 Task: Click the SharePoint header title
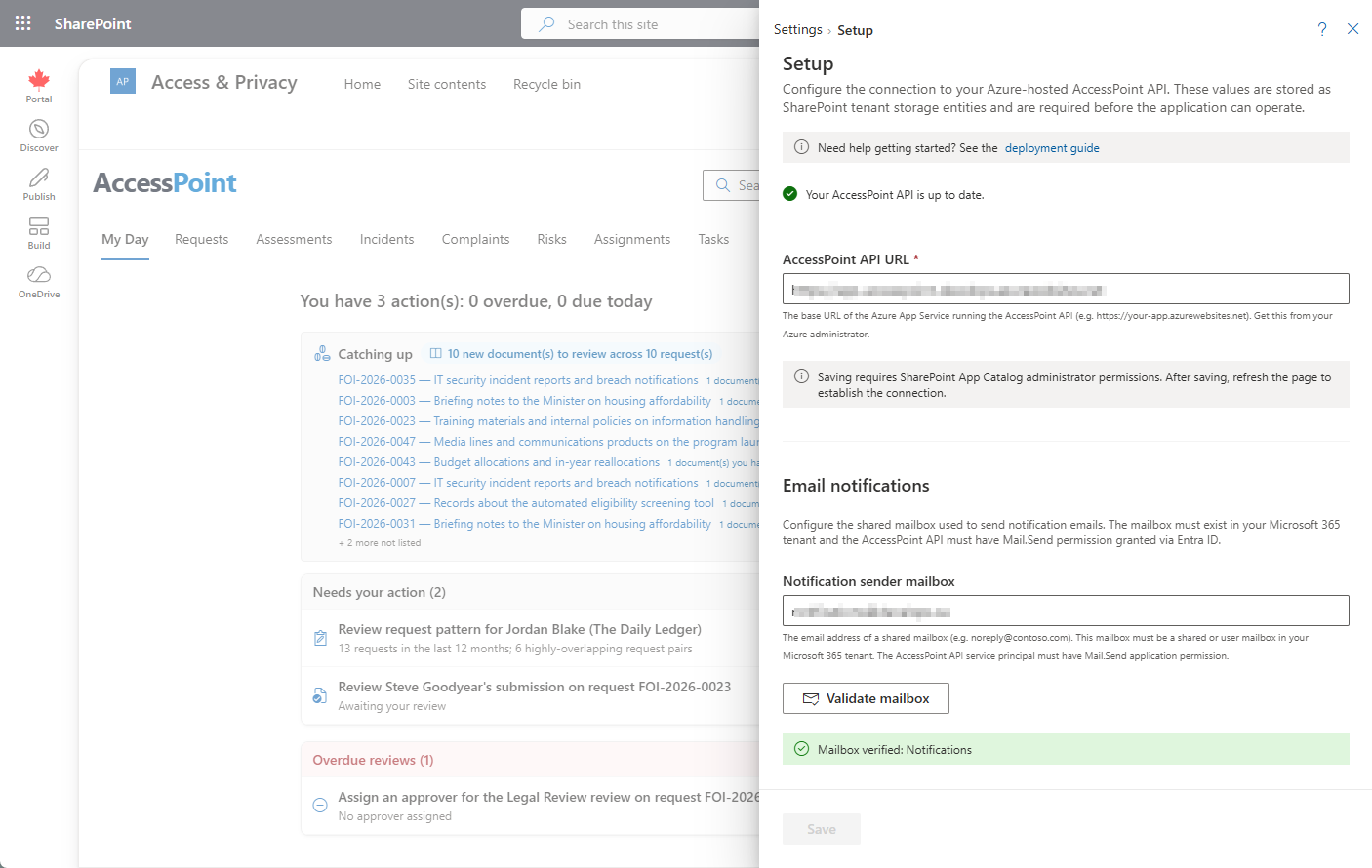(x=93, y=23)
